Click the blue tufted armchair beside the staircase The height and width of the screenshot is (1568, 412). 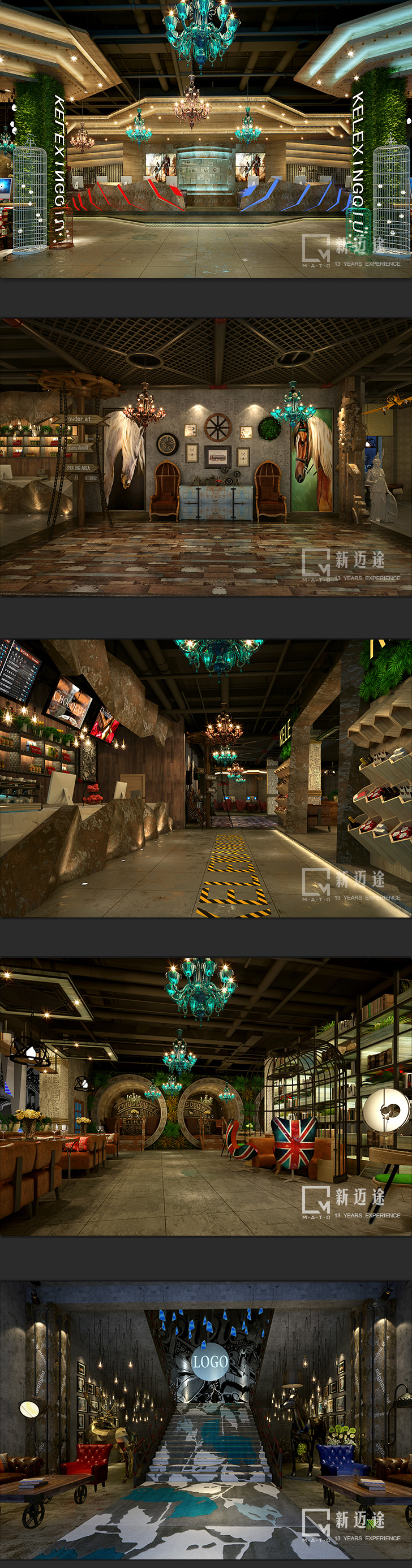(x=337, y=1459)
